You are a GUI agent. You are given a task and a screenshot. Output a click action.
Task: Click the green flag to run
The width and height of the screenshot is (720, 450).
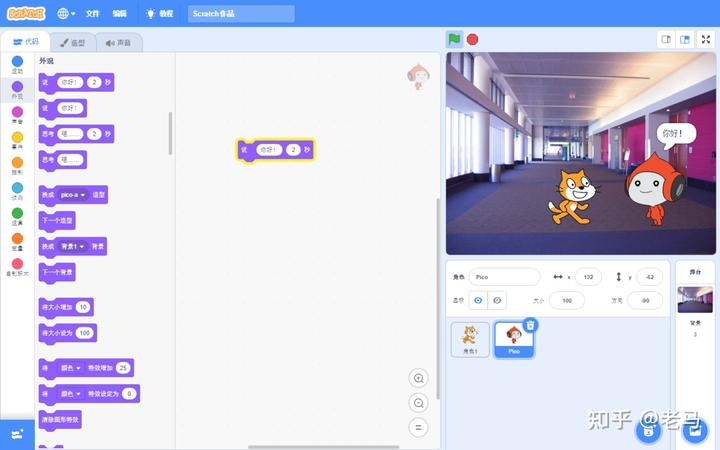(454, 39)
